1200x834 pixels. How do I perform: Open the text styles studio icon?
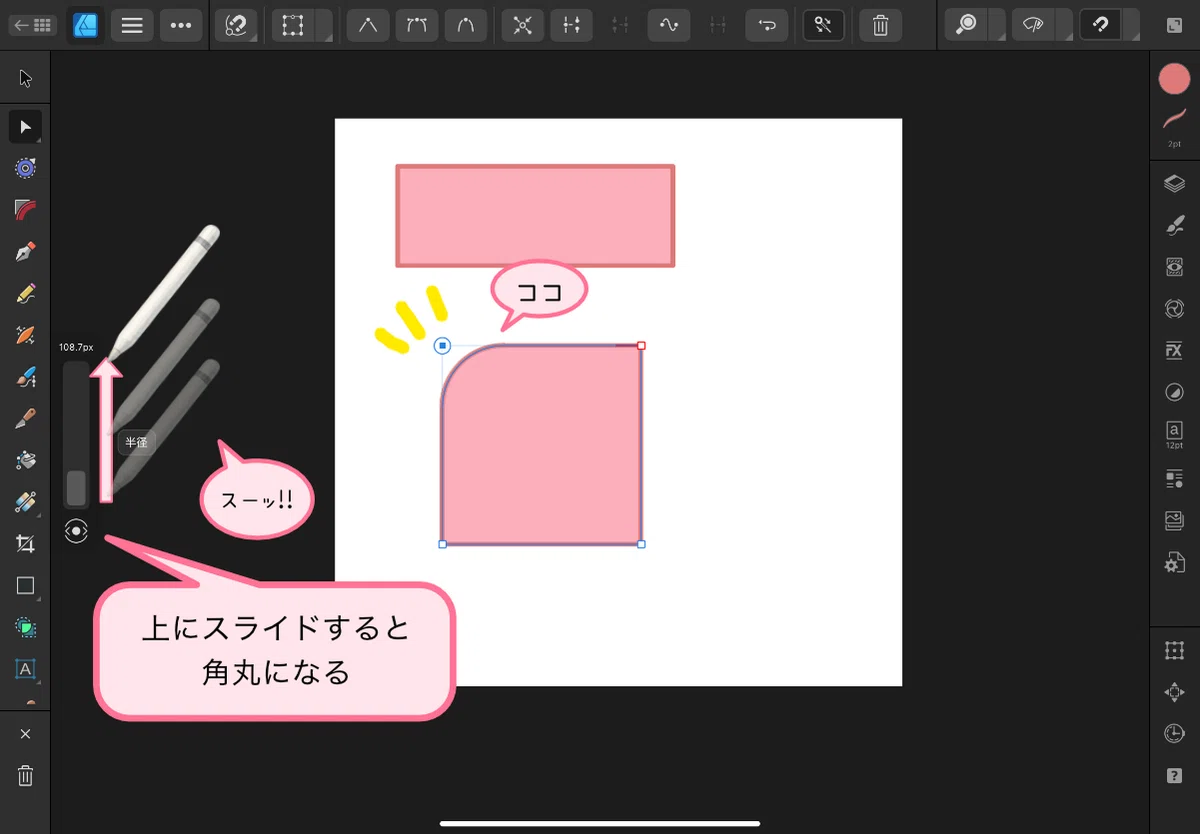coord(1174,479)
